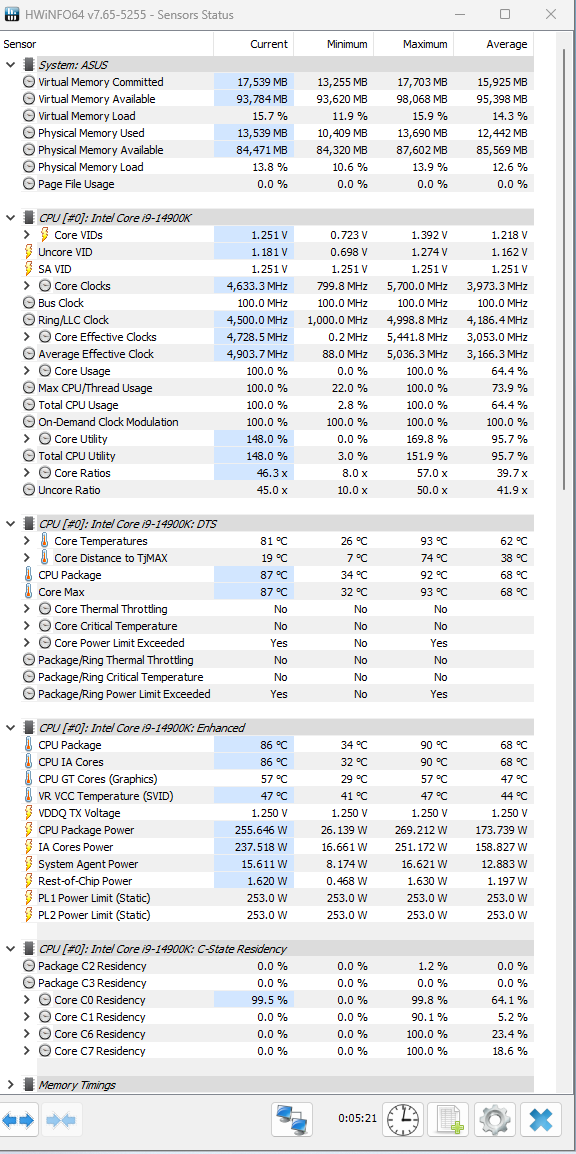The width and height of the screenshot is (576, 1154).
Task: Collapse the System: ASUS section
Action: [x=10, y=65]
